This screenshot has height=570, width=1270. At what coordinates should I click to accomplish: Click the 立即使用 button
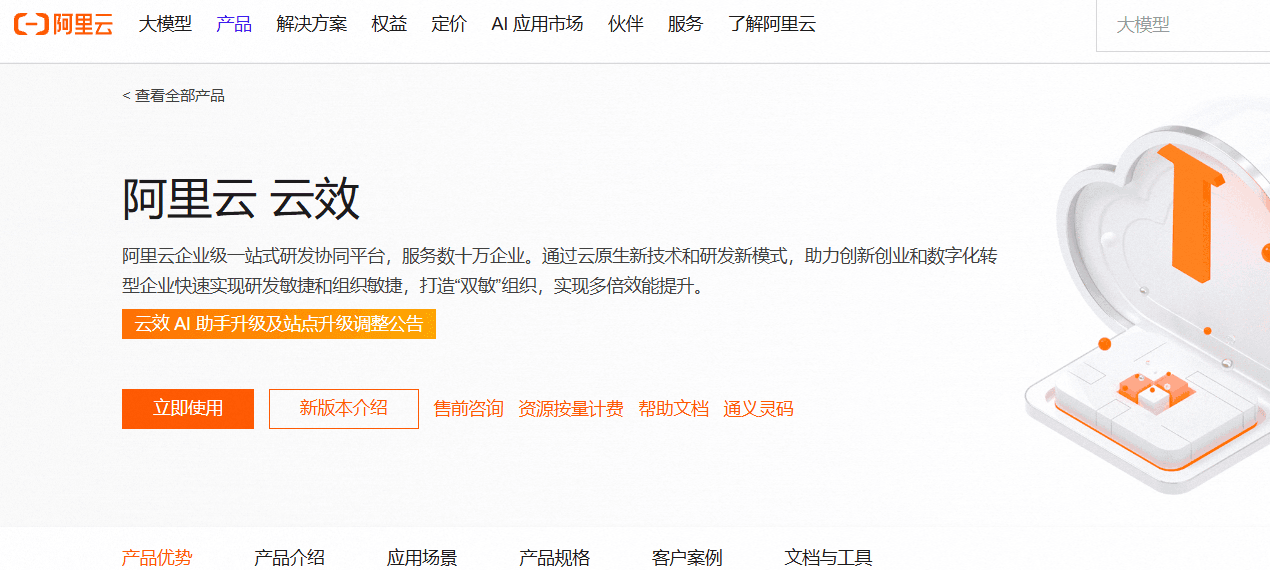coord(188,409)
